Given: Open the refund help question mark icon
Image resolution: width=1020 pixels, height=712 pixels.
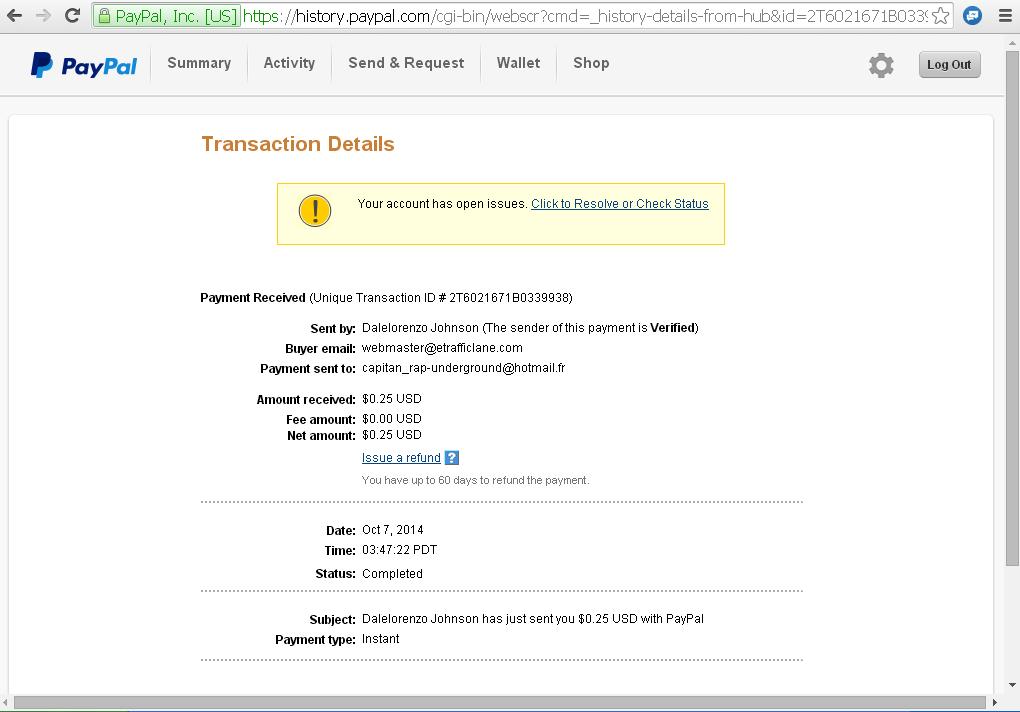Looking at the screenshot, I should pyautogui.click(x=452, y=458).
